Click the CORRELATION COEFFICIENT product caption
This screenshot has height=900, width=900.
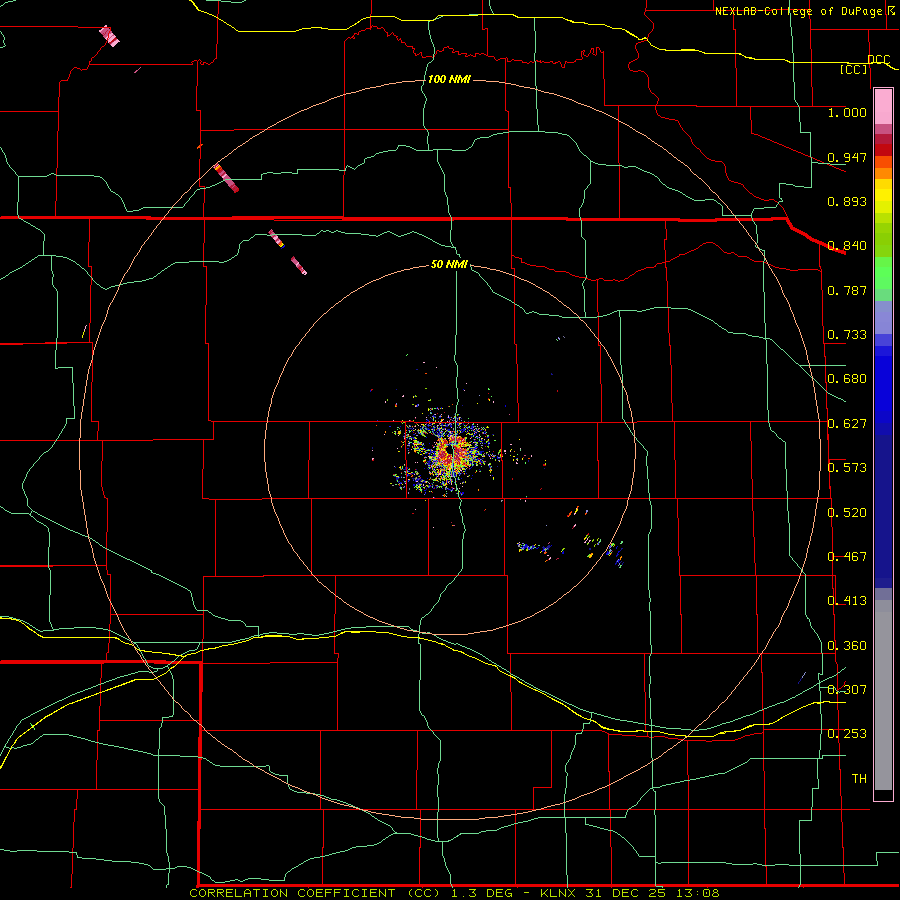point(315,893)
